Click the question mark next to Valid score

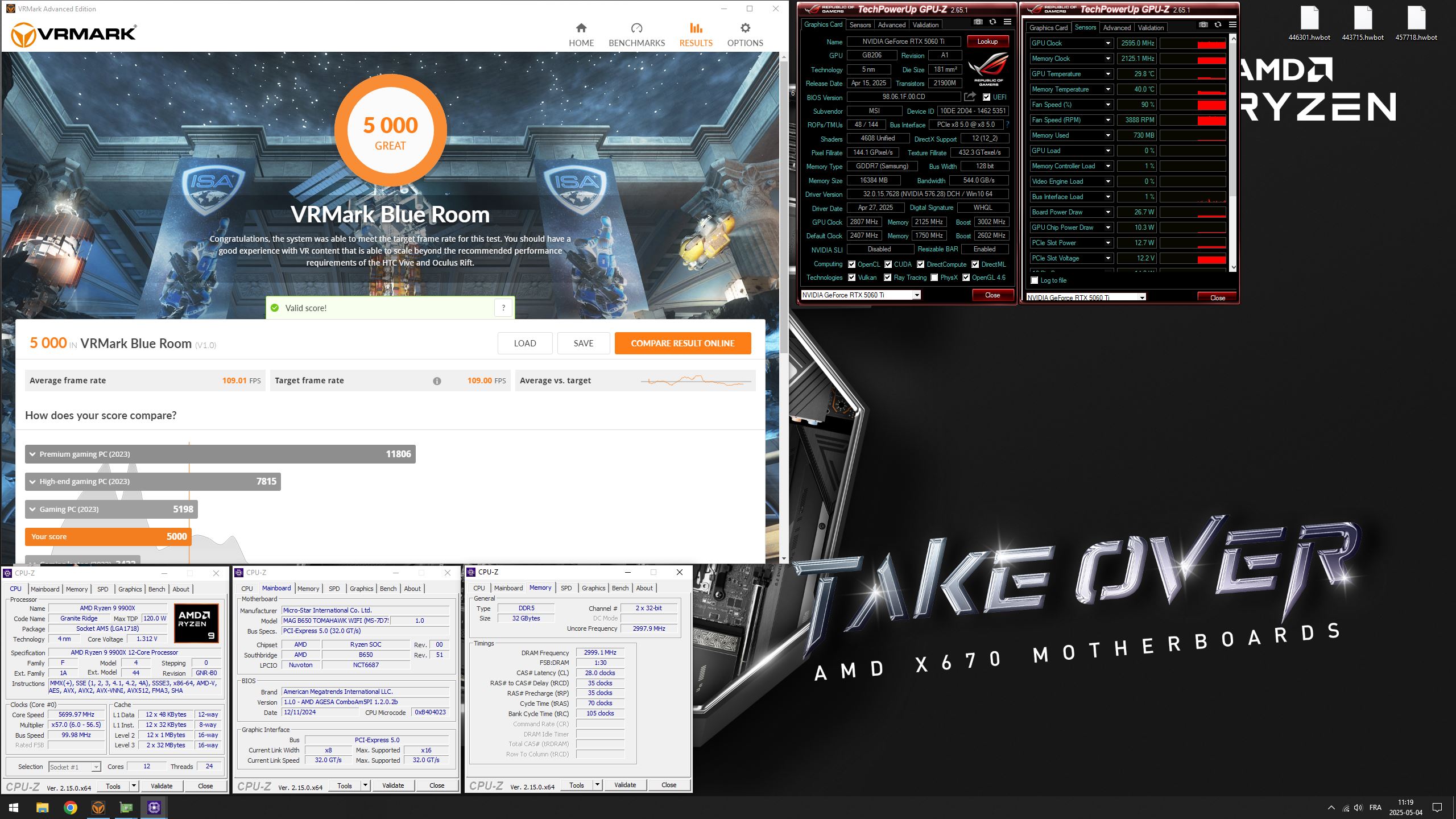503,308
